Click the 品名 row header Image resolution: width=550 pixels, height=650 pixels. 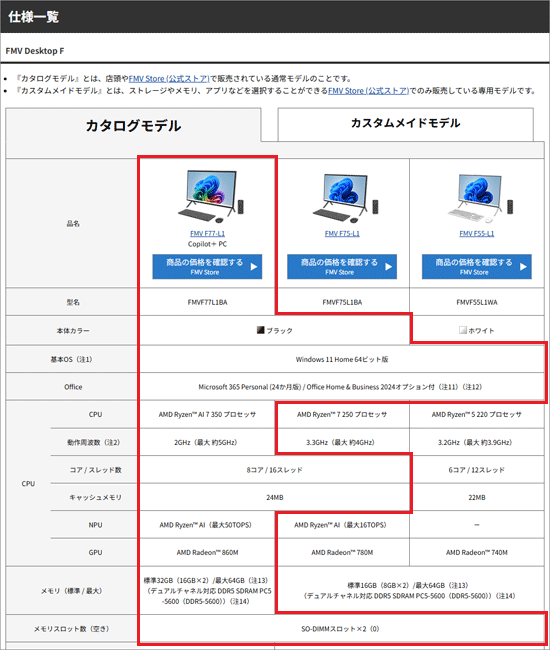[73, 223]
